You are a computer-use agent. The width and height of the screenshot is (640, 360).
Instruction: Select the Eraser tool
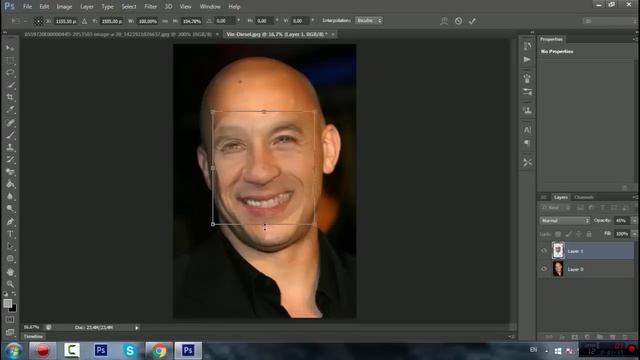coord(10,172)
